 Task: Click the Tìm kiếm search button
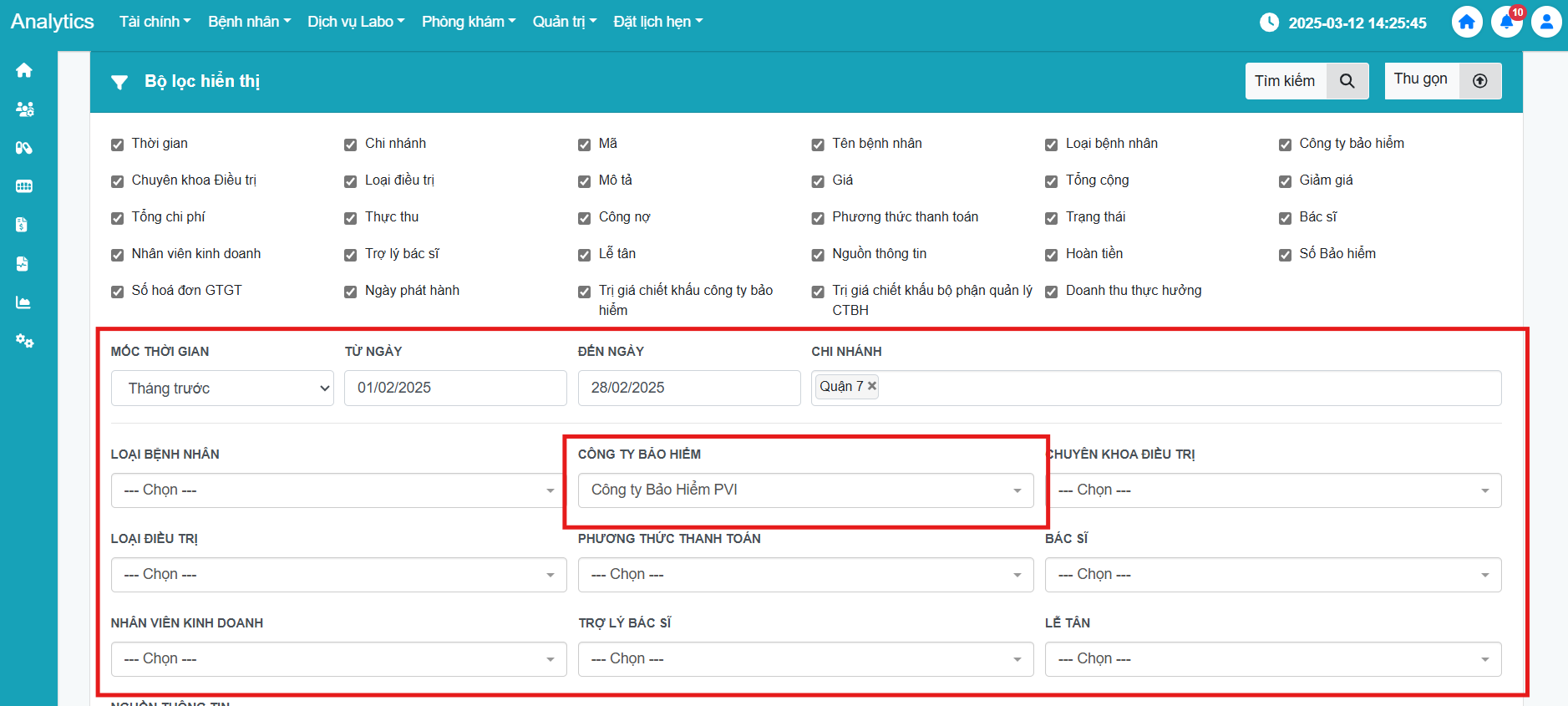pyautogui.click(x=1307, y=81)
